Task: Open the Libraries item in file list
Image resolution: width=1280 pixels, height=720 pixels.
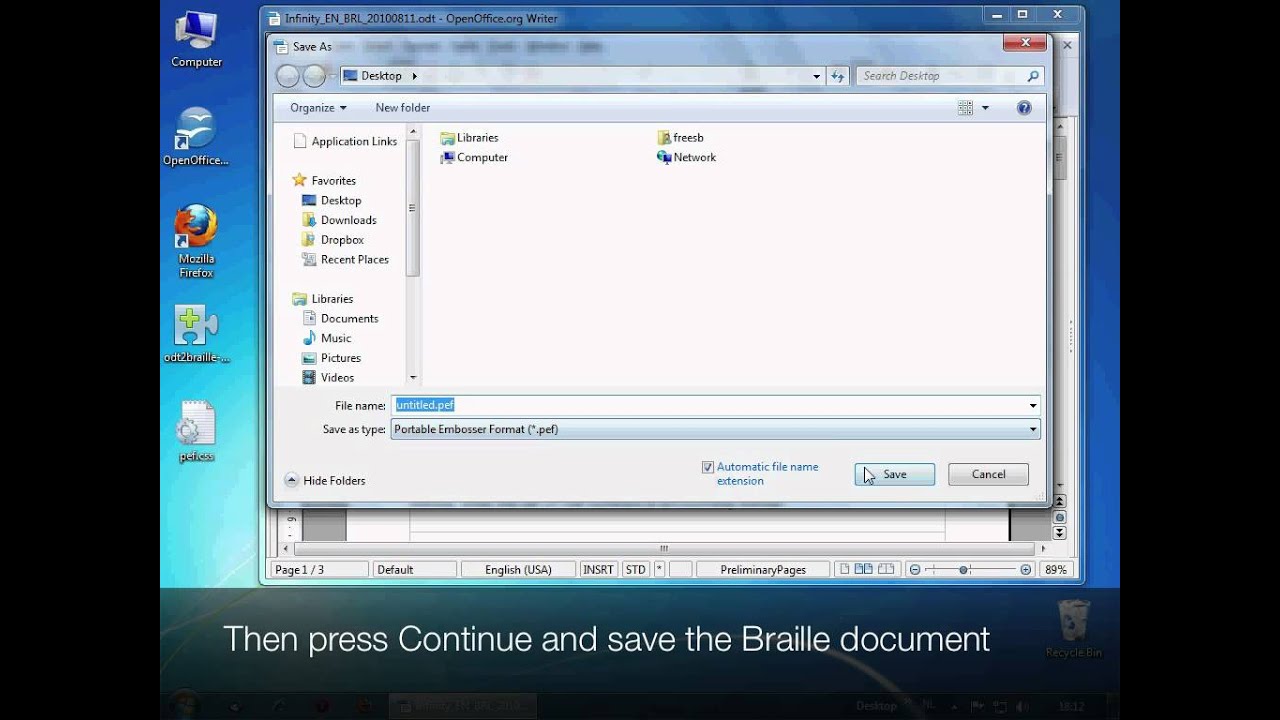Action: click(469, 138)
